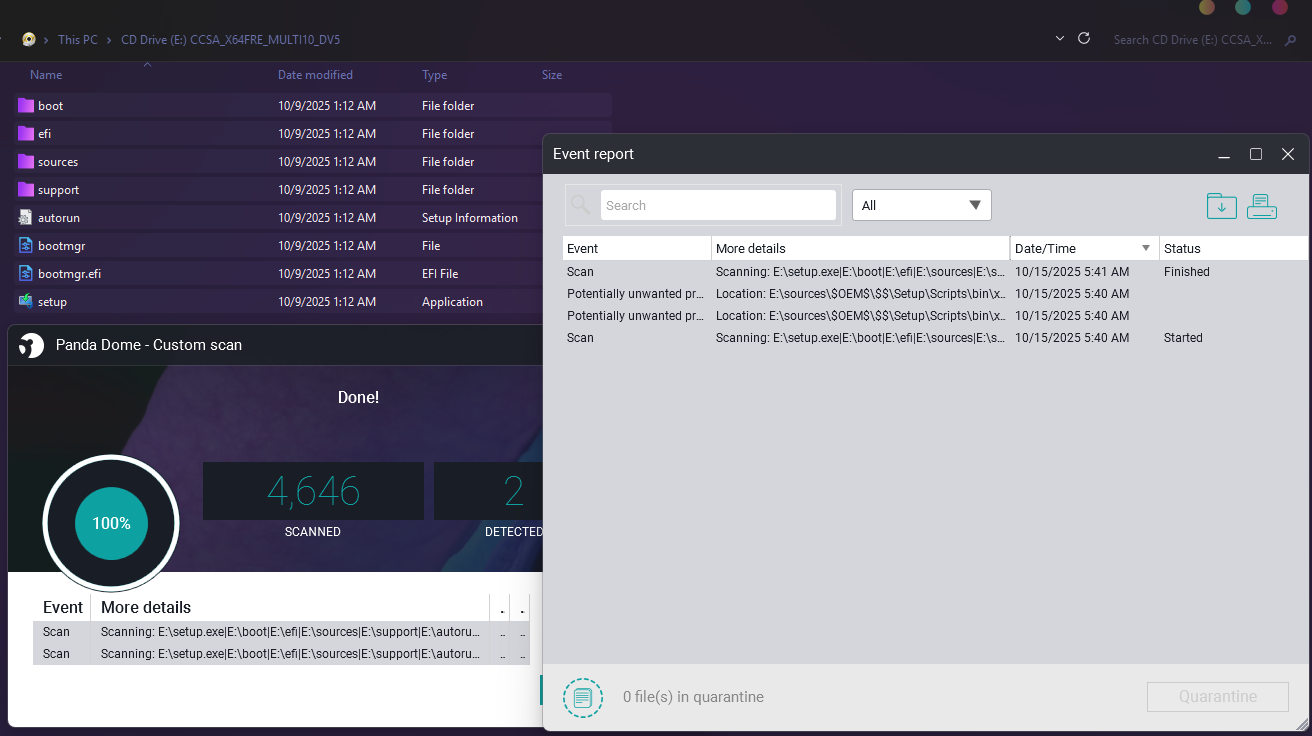Screen dimensions: 1312x736
Task: Expand the chevron after This PC in the breadcrumb
Action: coord(109,40)
